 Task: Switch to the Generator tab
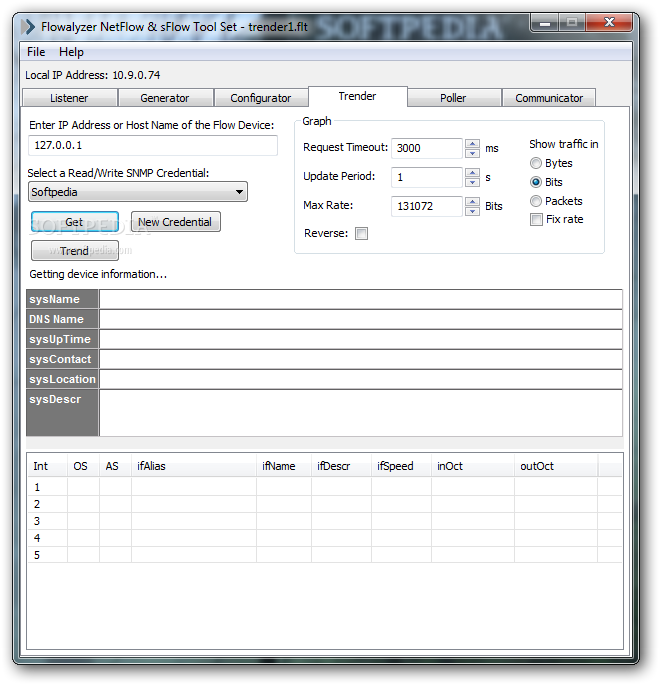pos(165,98)
